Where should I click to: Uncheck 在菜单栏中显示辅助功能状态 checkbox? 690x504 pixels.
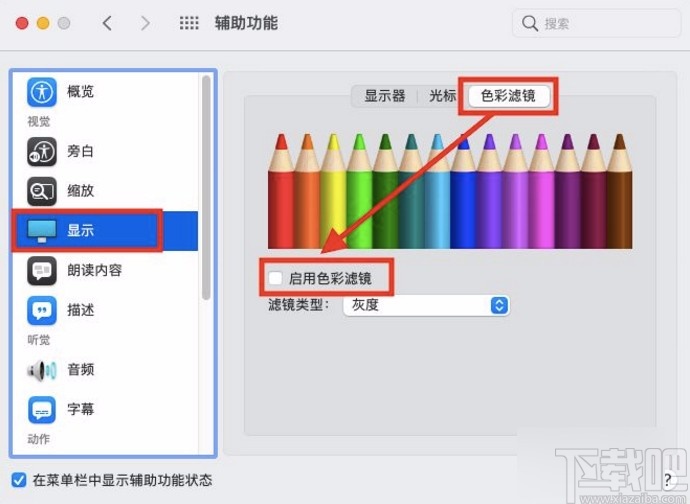19,480
